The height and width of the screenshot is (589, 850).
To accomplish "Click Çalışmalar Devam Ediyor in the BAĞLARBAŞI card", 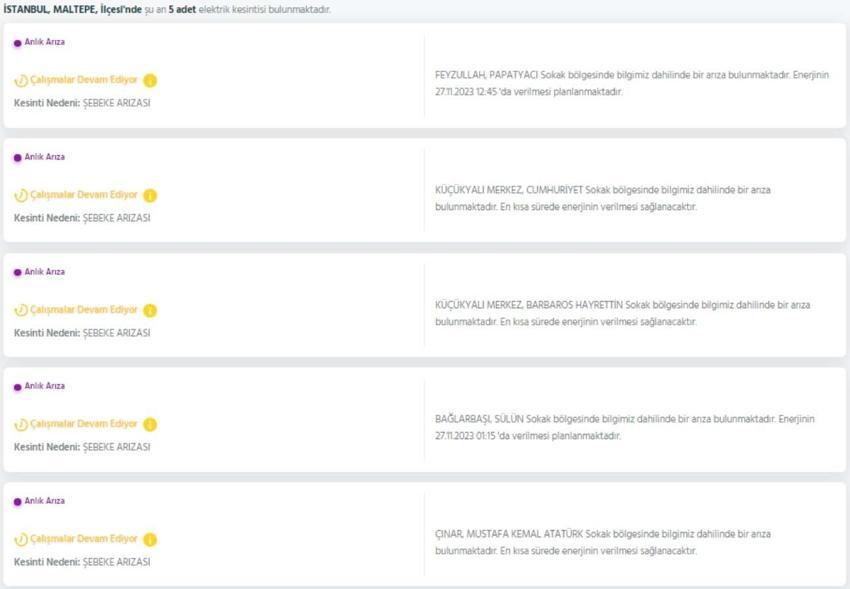I will click(x=83, y=424).
